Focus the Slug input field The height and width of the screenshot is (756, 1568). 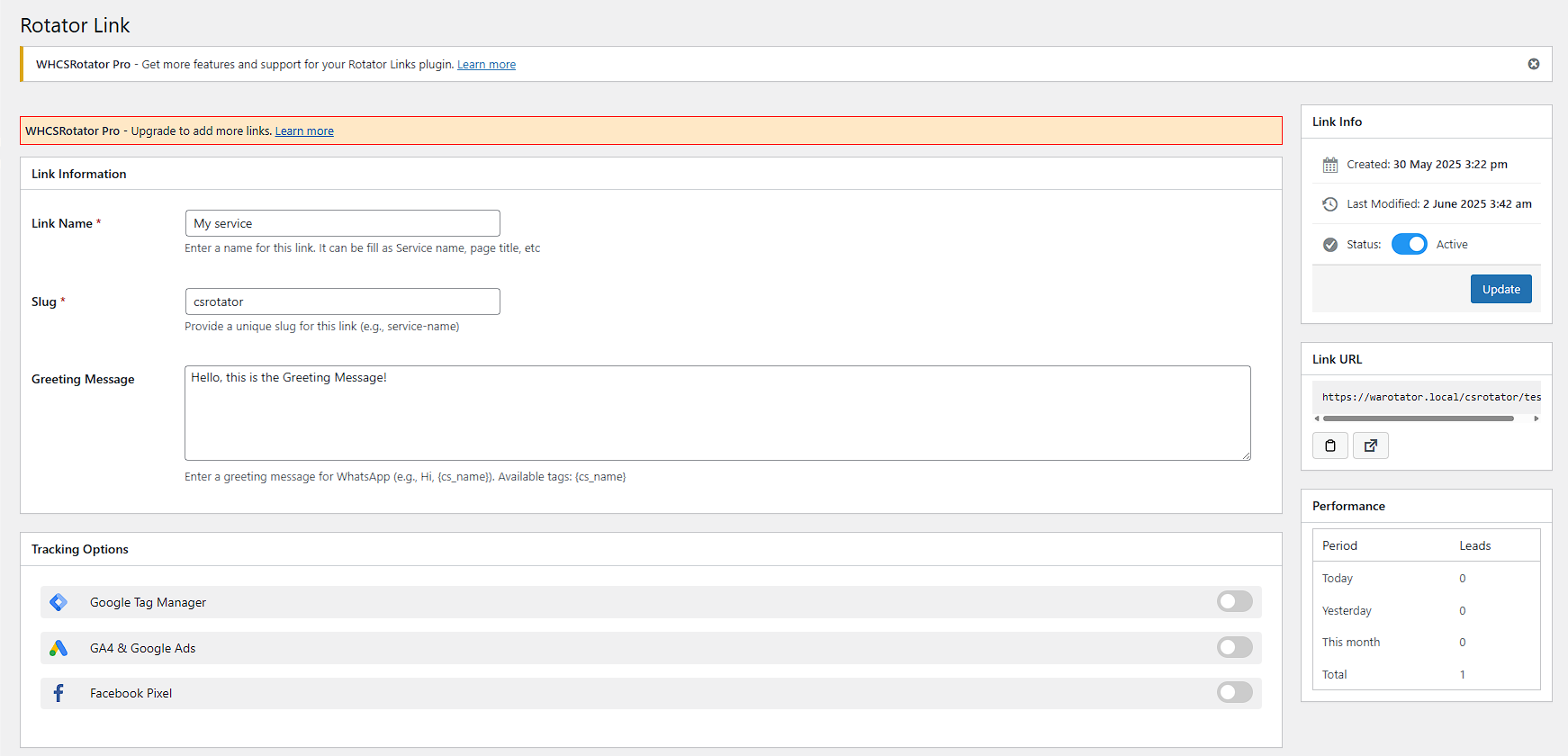343,301
